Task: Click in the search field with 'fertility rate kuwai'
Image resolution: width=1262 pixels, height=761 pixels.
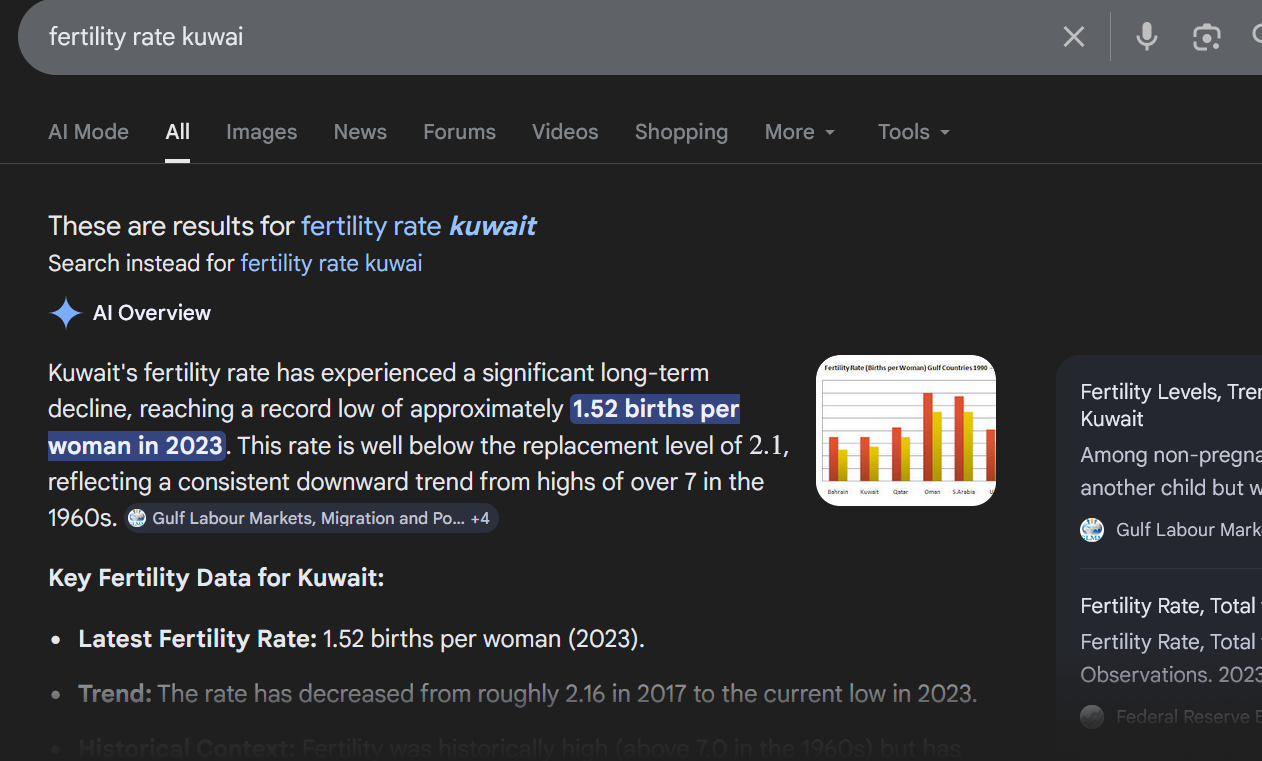Action: click(x=540, y=37)
